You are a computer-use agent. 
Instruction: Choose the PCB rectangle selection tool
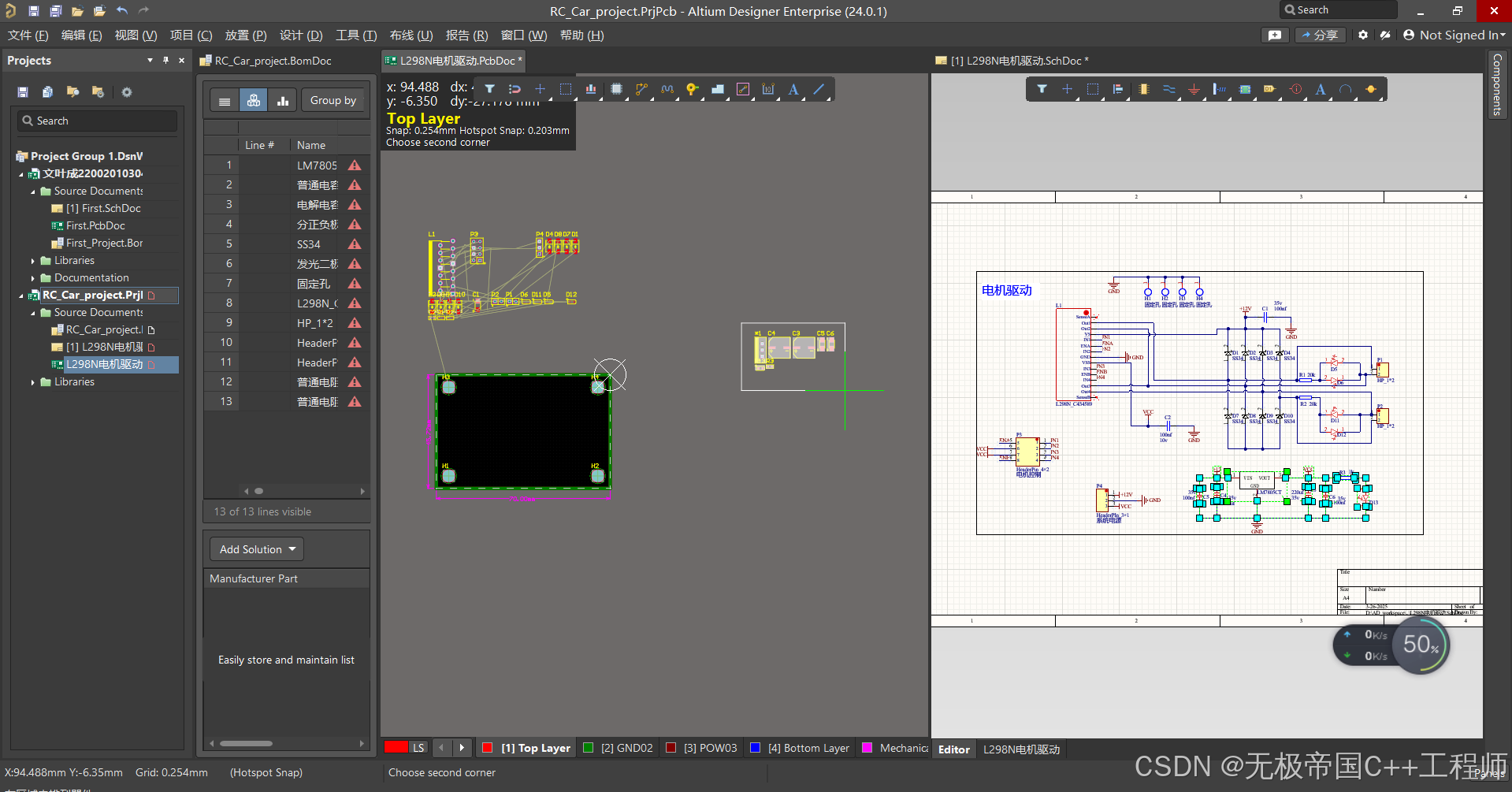point(566,89)
